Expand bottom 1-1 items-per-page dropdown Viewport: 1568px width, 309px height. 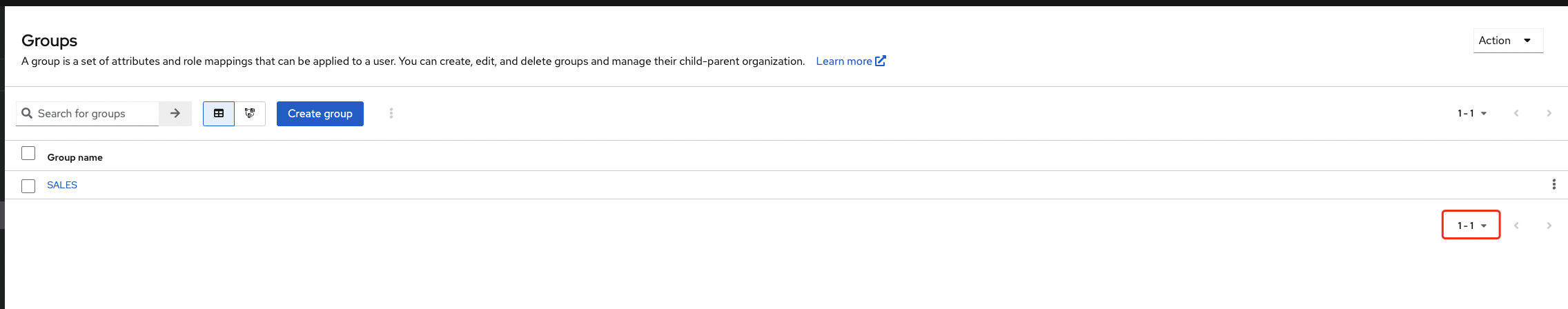click(x=1471, y=226)
